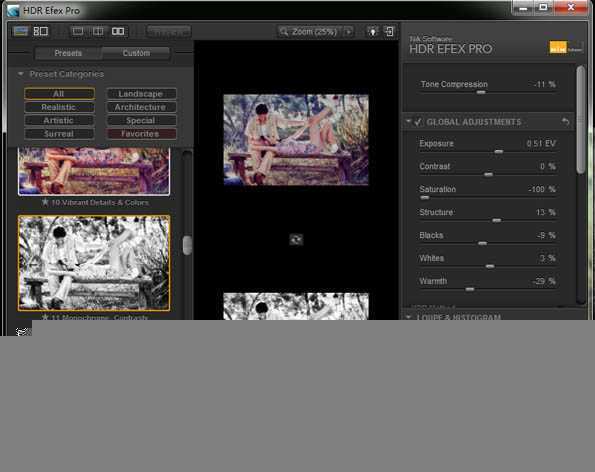The height and width of the screenshot is (472, 595).
Task: Choose the split preview mode icon
Action: (98, 31)
